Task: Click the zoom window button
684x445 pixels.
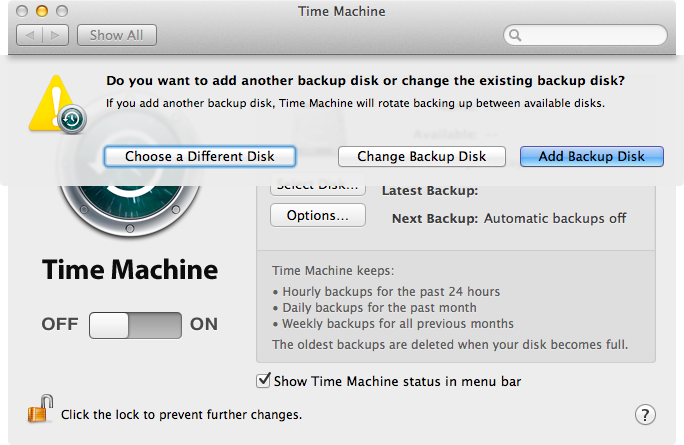Action: 62,11
